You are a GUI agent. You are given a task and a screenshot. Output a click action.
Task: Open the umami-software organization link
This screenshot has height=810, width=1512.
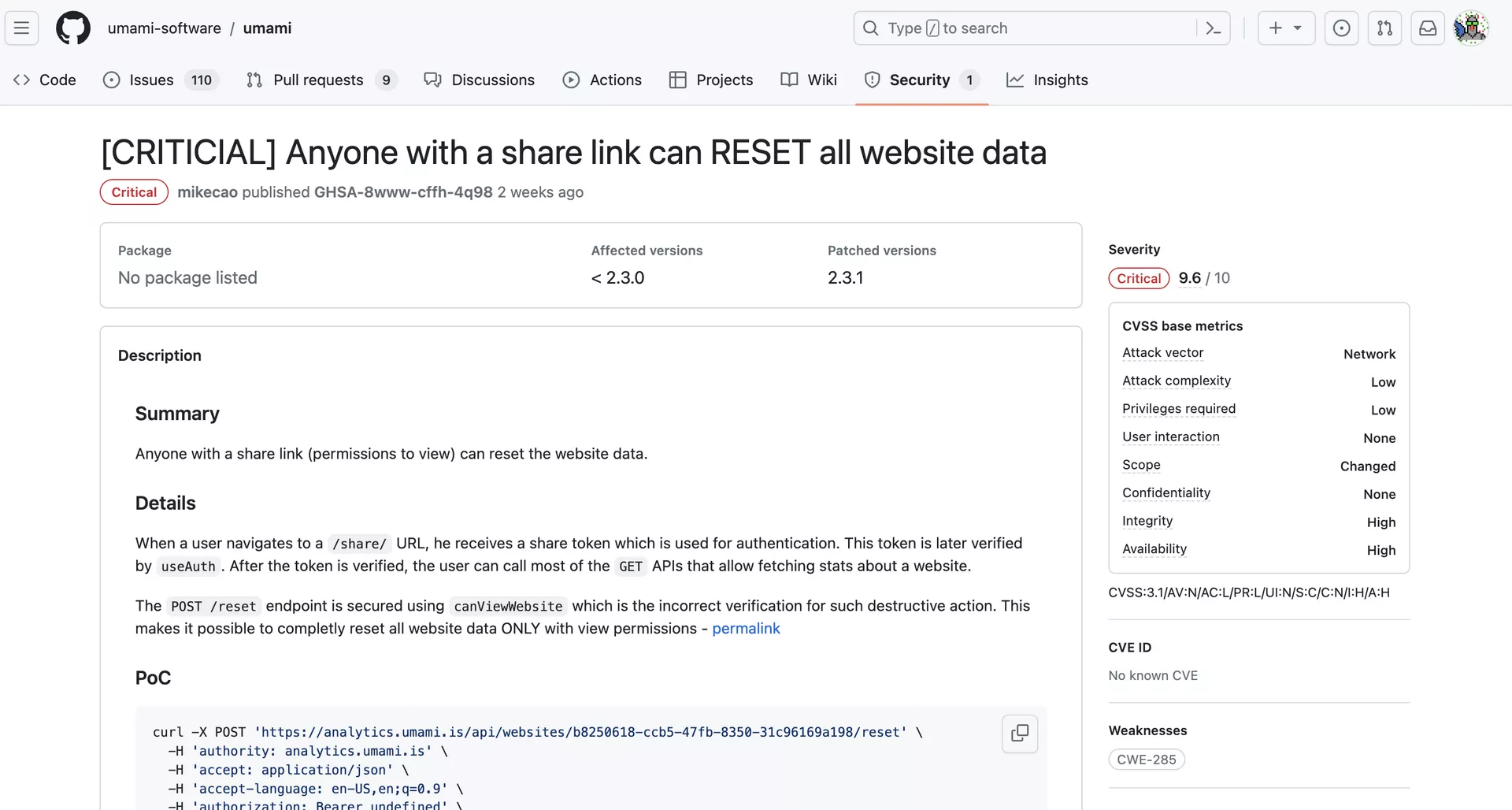pyautogui.click(x=164, y=28)
